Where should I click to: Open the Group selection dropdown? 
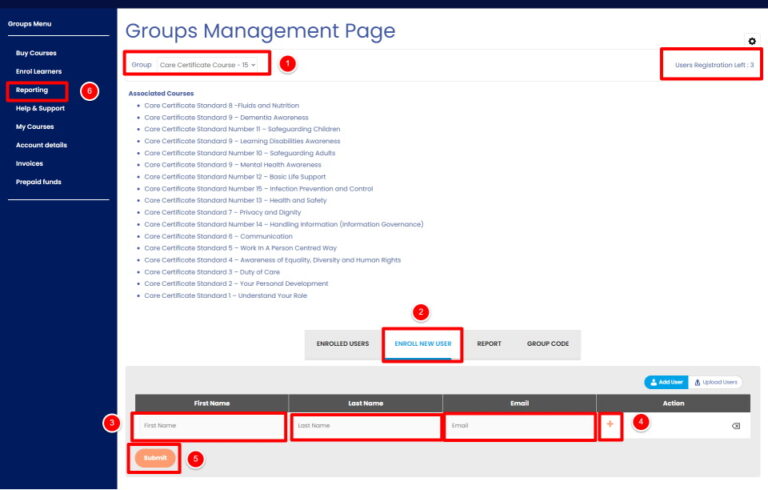point(207,64)
